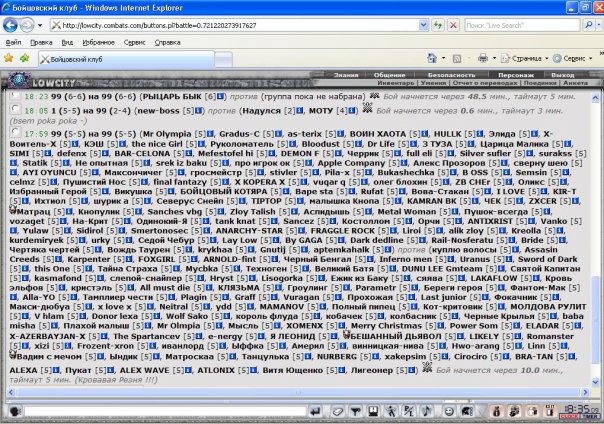Open the Файл menu
Image resolution: width=604 pixels, height=424 pixels.
point(13,42)
